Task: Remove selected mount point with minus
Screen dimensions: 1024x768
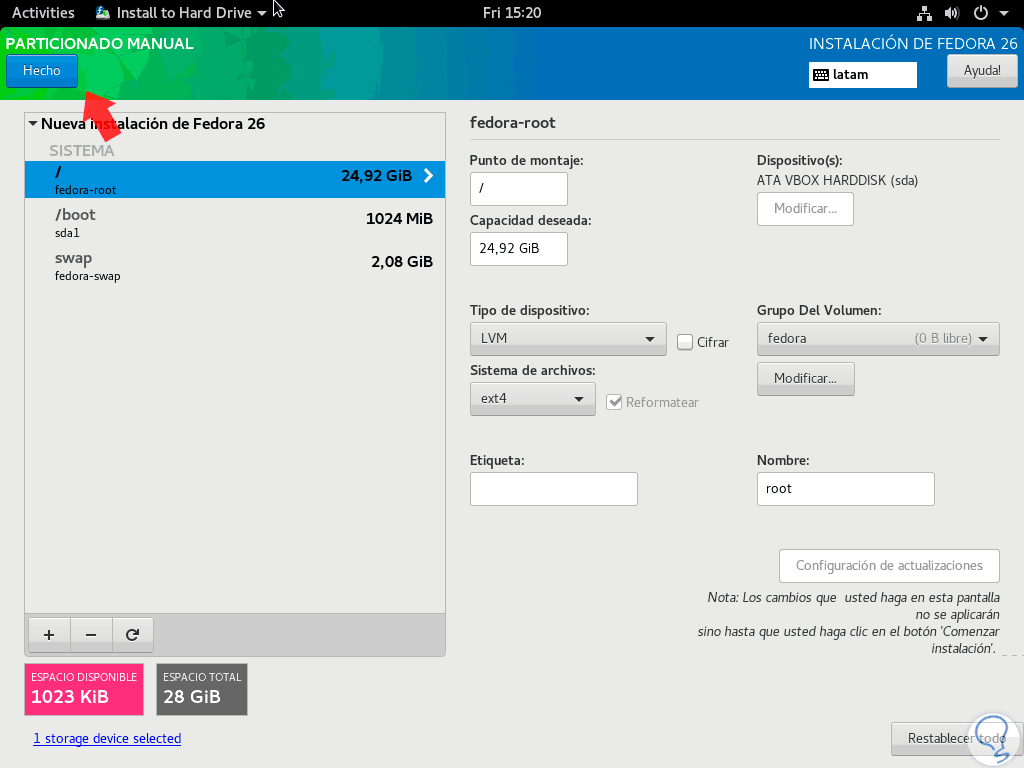Action: click(x=91, y=635)
